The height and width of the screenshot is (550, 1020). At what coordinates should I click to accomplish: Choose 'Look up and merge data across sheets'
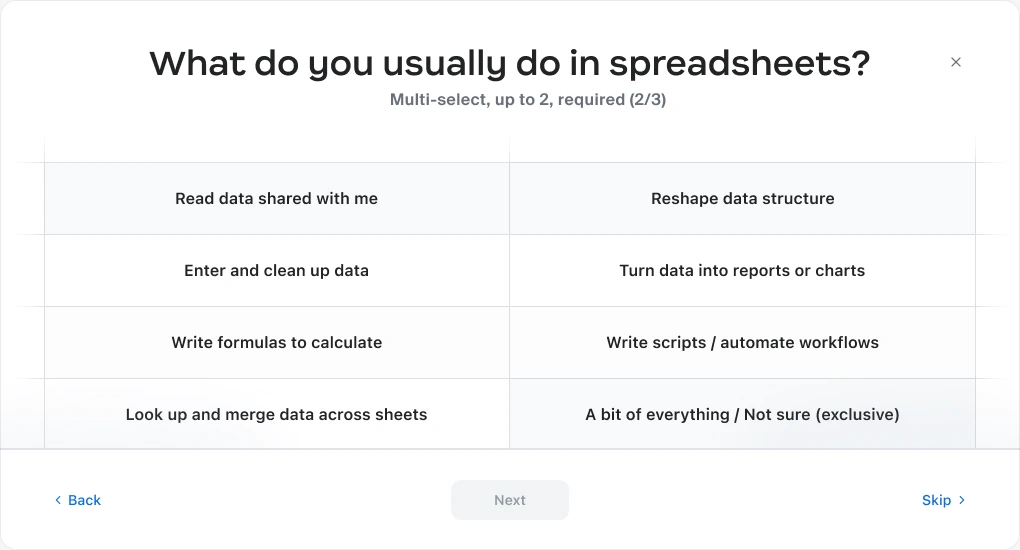click(x=276, y=414)
